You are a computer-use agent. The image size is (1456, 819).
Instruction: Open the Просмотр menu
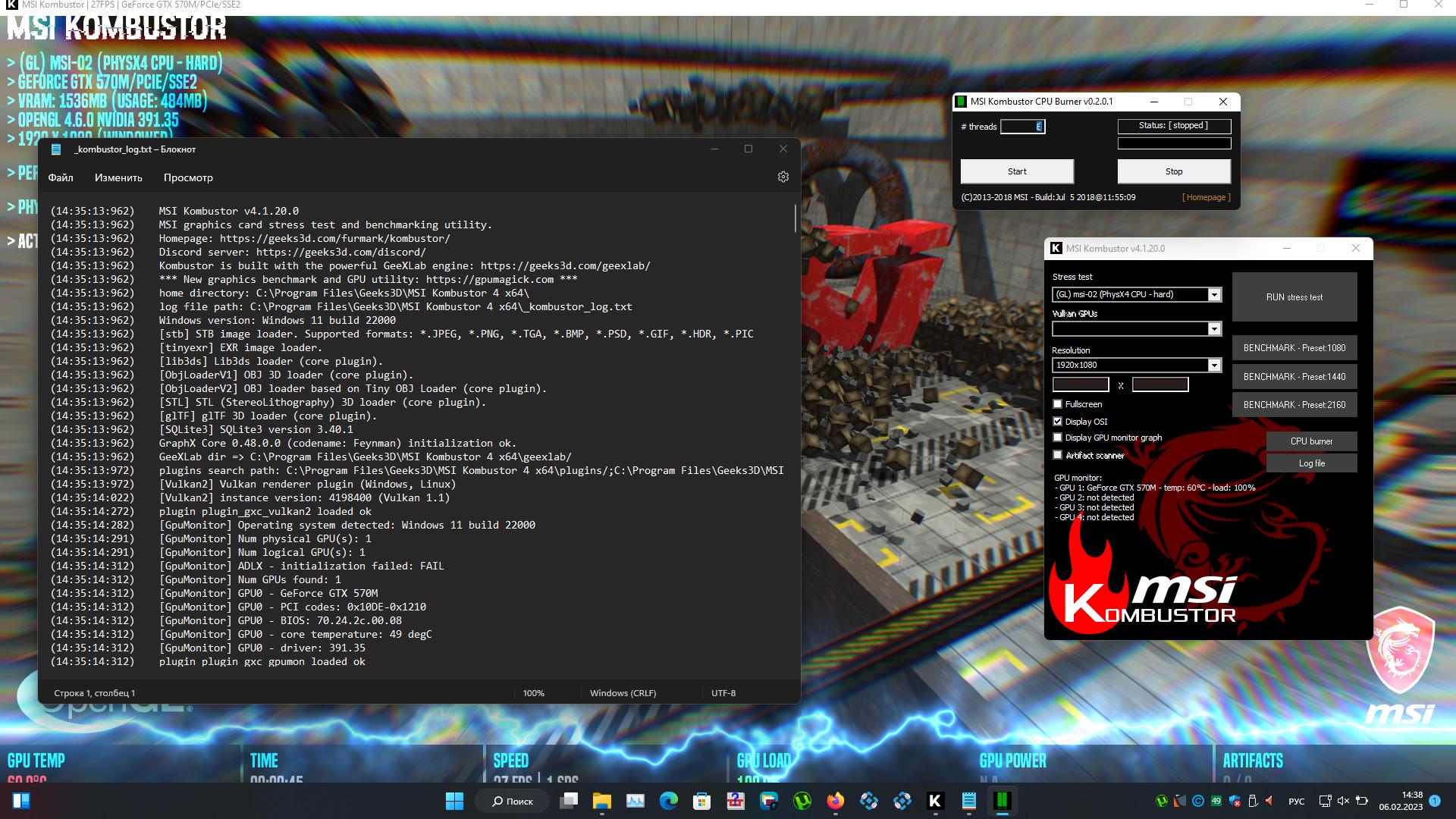point(188,177)
